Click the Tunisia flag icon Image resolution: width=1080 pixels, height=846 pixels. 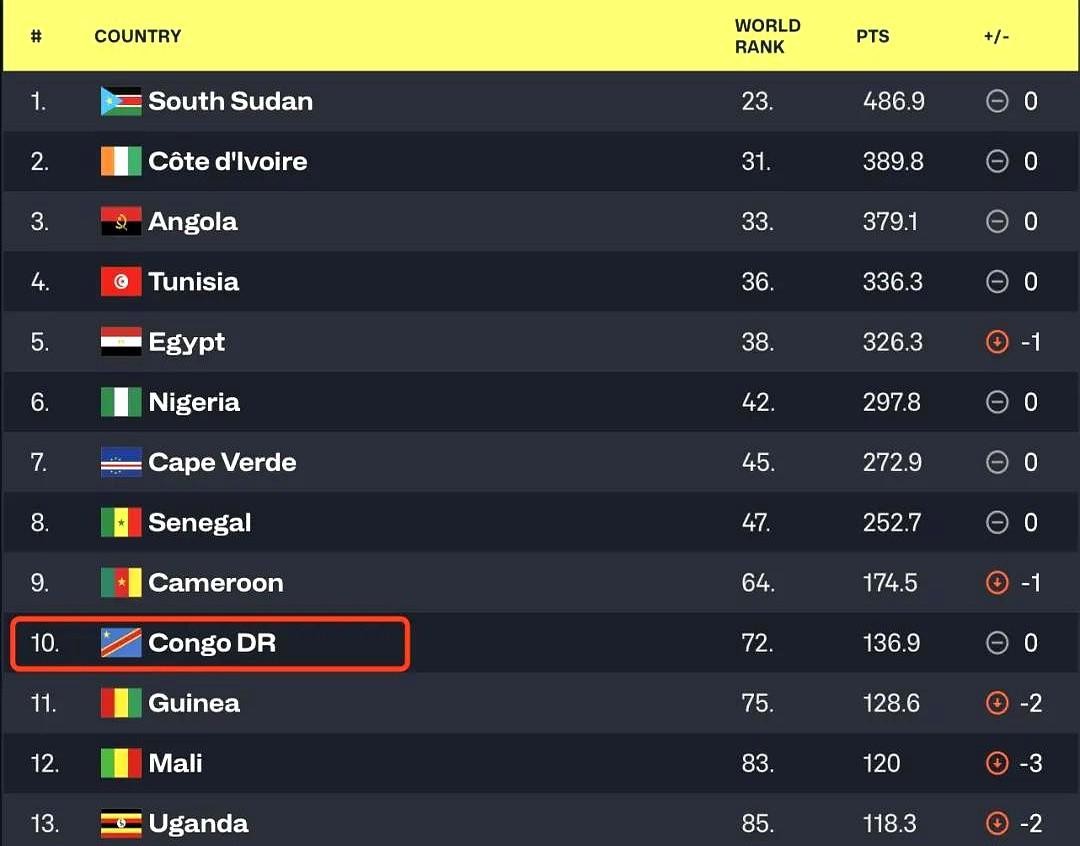pos(121,282)
